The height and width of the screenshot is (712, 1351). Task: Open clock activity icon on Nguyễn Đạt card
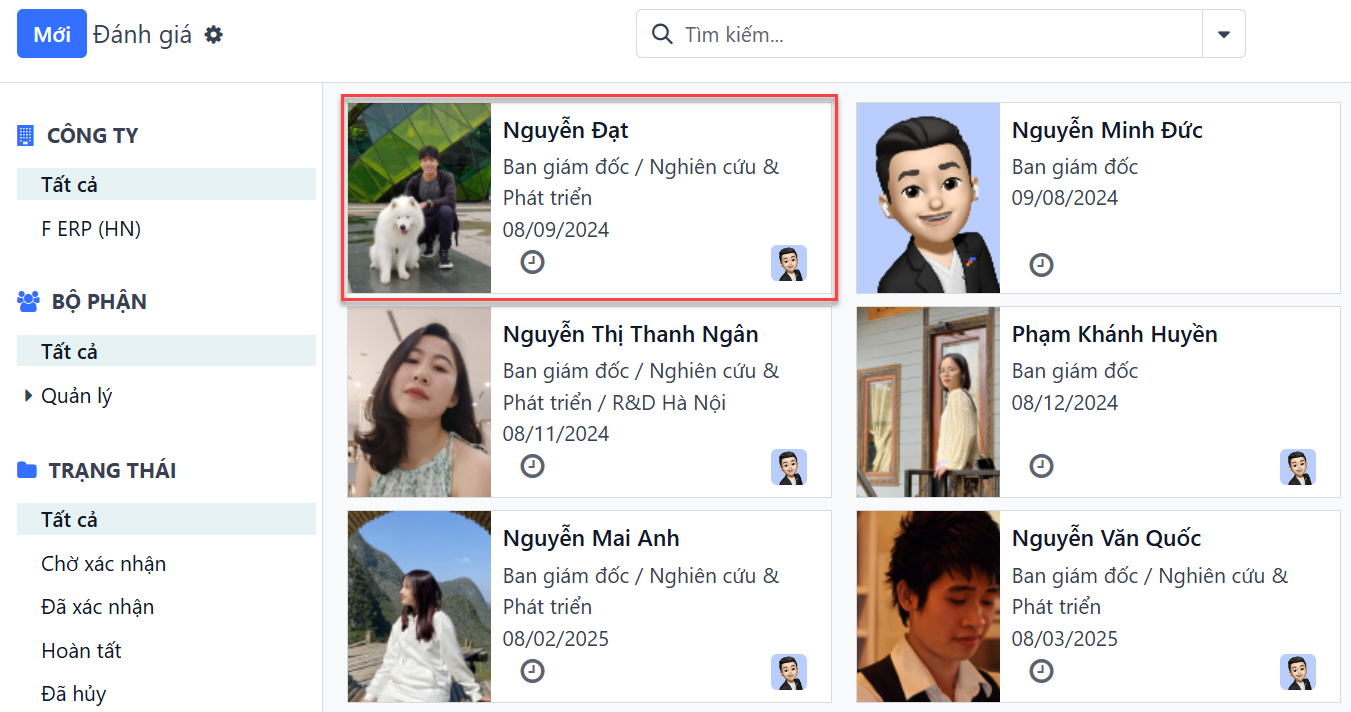(x=533, y=263)
